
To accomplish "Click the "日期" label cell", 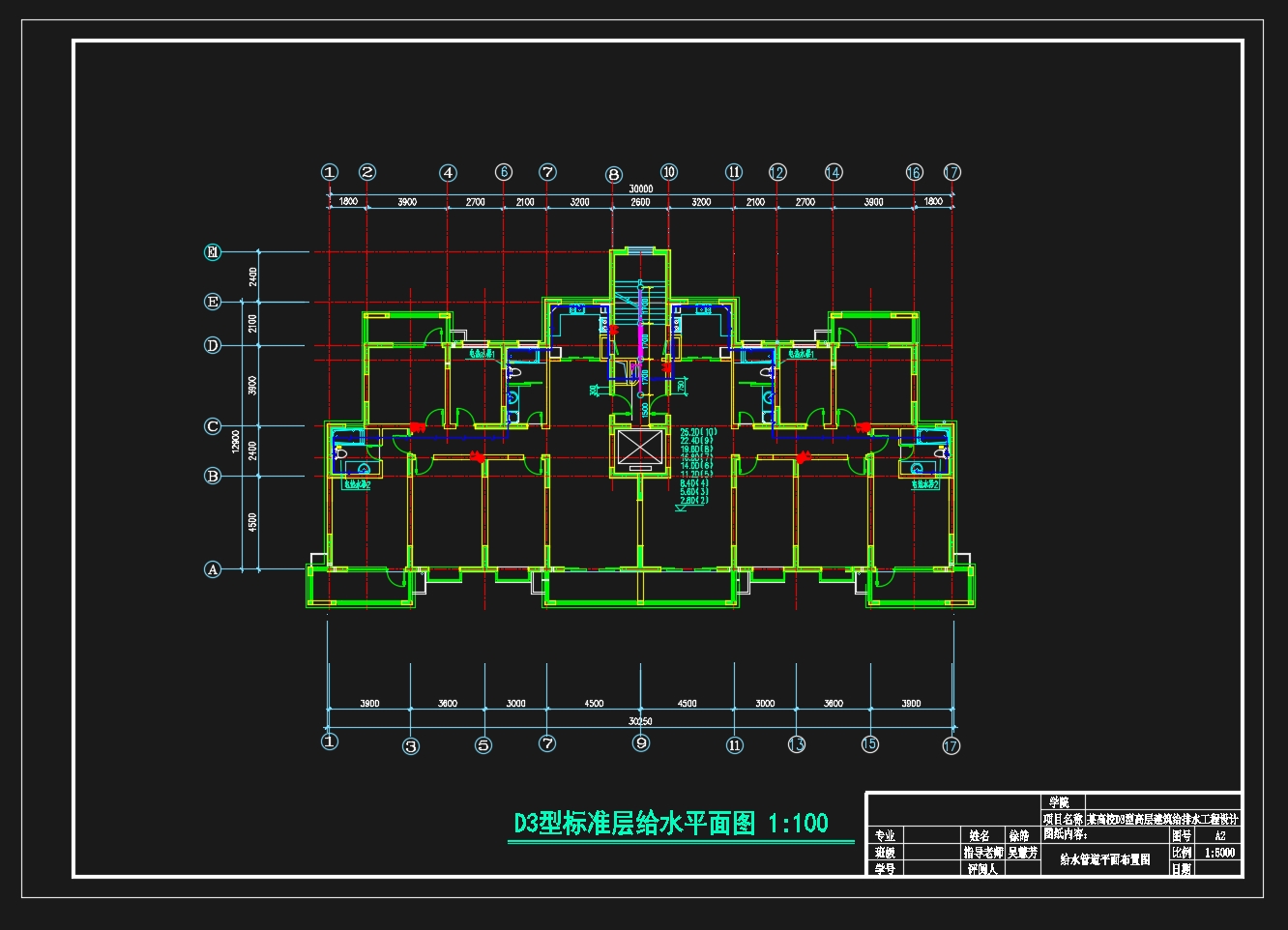I will pos(1182,869).
